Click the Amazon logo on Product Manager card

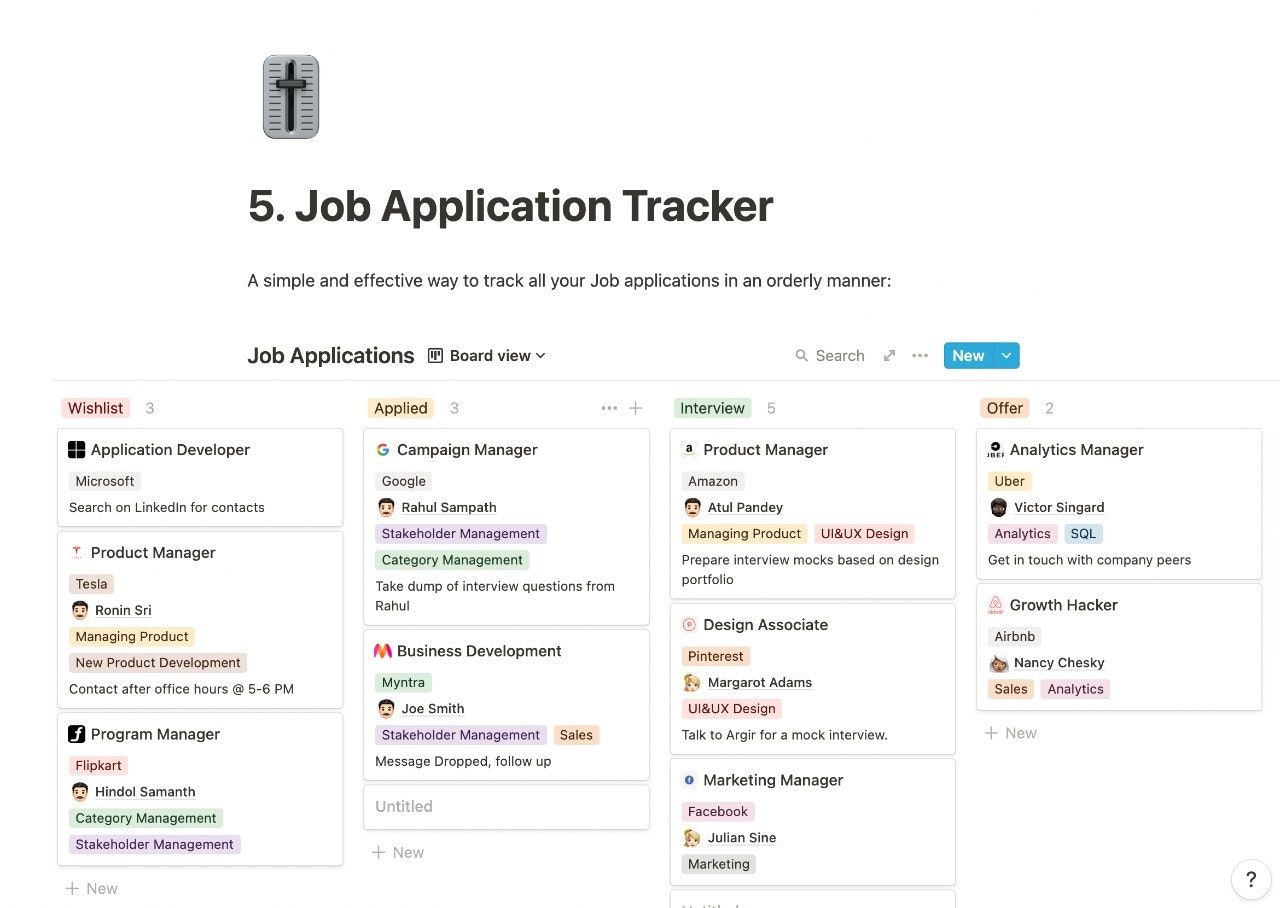click(690, 450)
